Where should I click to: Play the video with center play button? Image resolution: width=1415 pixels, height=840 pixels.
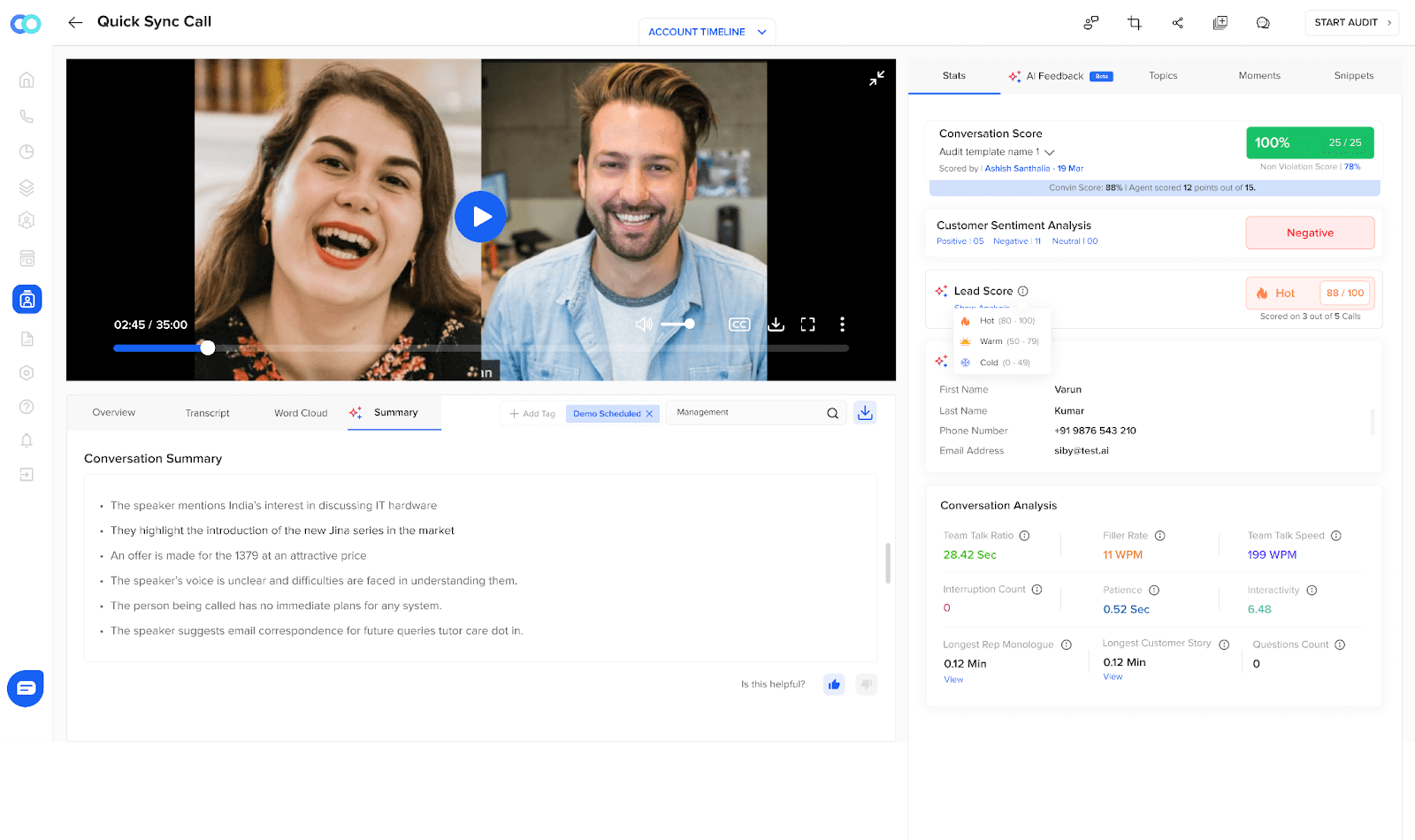(x=480, y=217)
